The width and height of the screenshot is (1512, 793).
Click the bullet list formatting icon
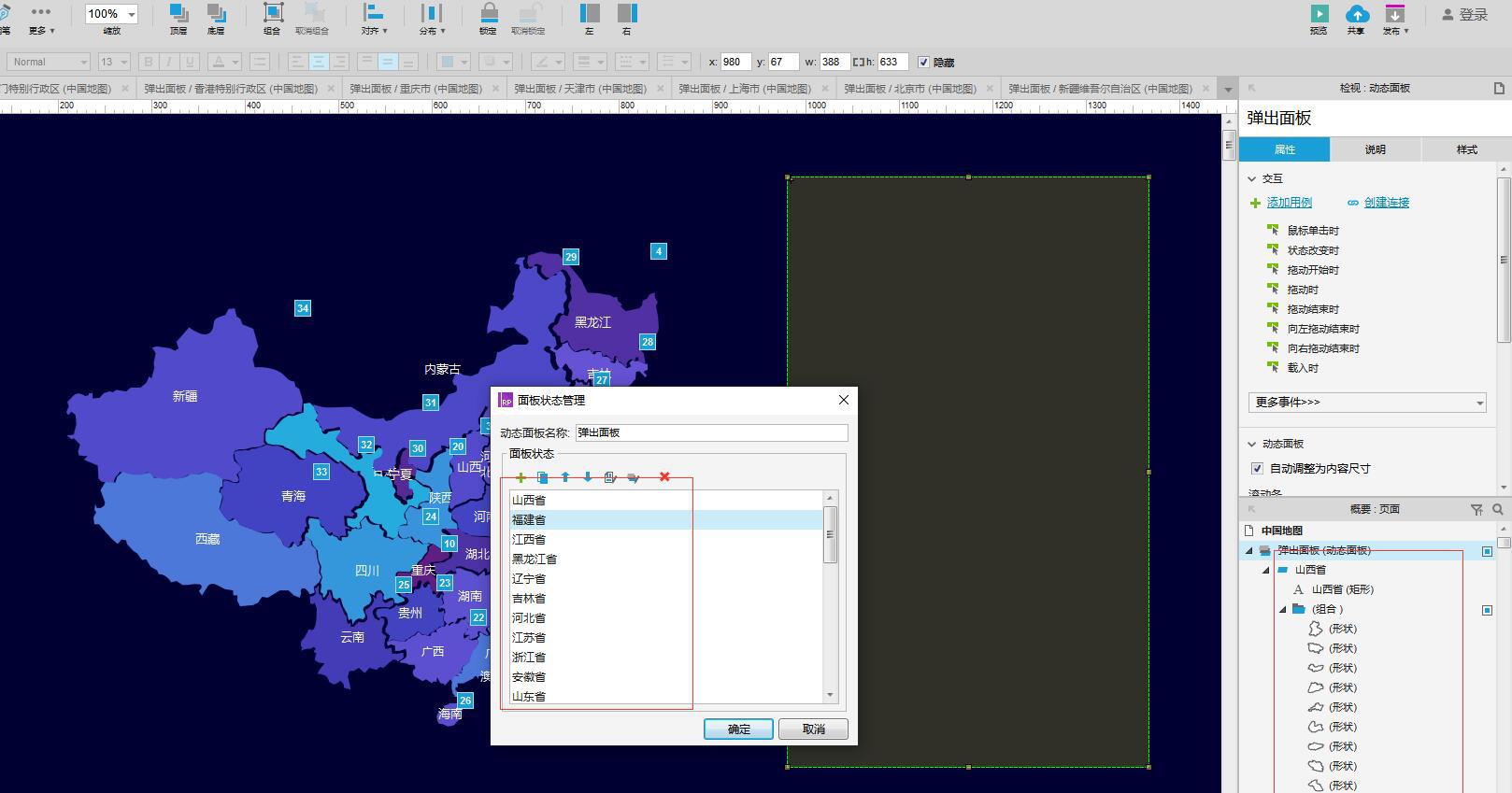[260, 62]
